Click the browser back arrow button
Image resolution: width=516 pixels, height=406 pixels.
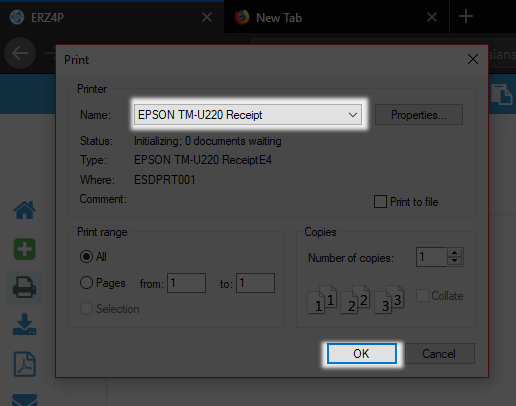(x=20, y=53)
